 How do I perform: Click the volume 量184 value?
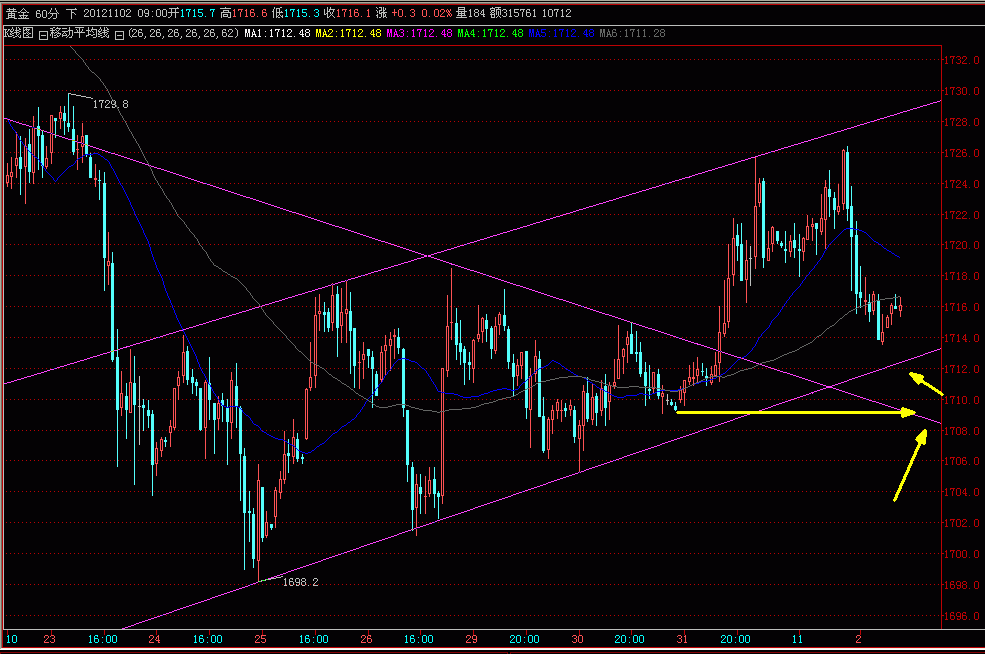[471, 13]
